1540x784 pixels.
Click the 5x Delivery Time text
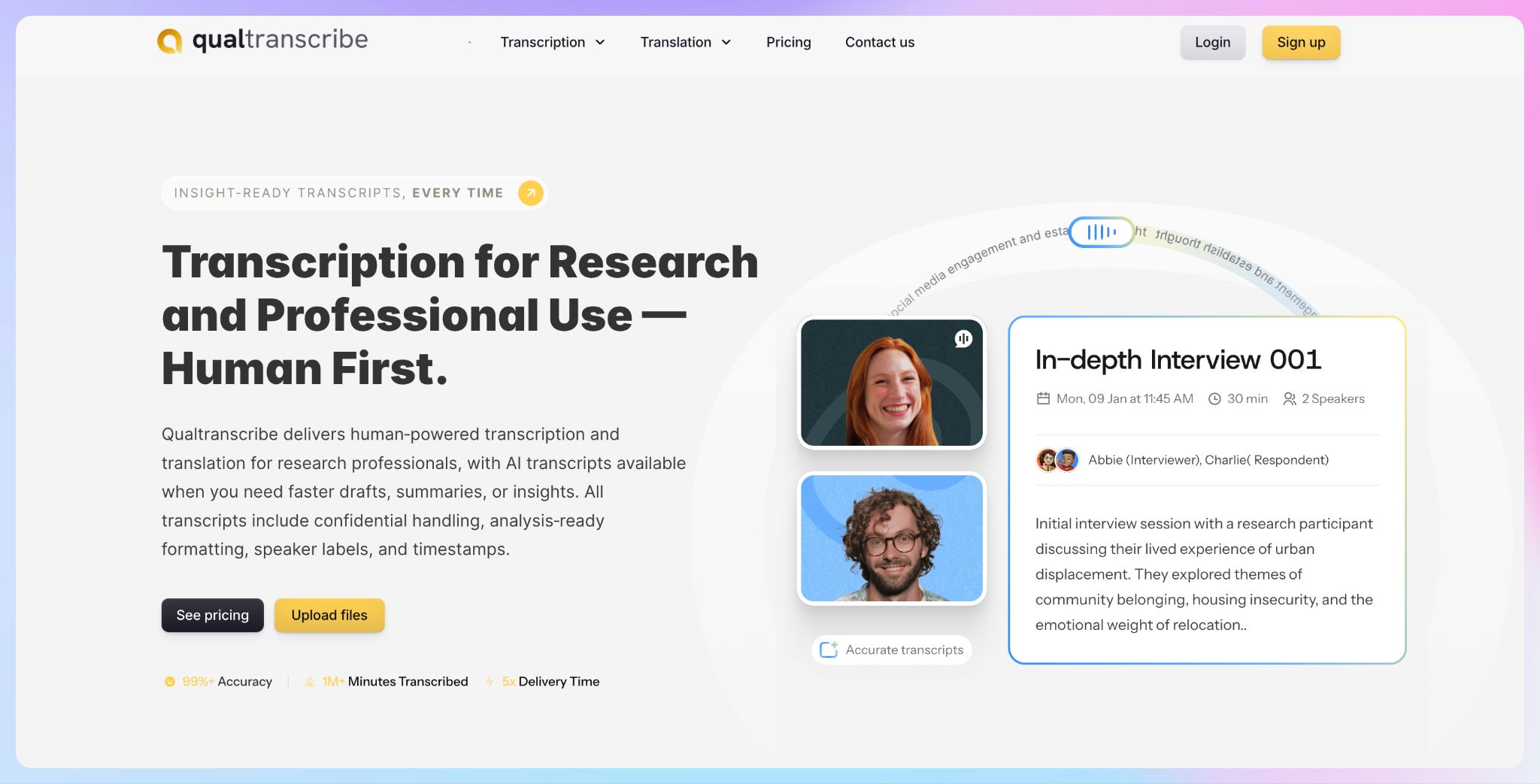pyautogui.click(x=550, y=682)
